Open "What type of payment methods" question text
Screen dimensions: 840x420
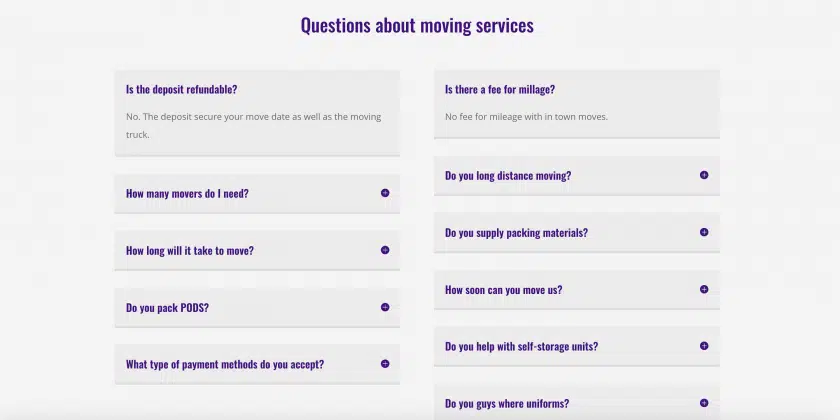click(225, 364)
